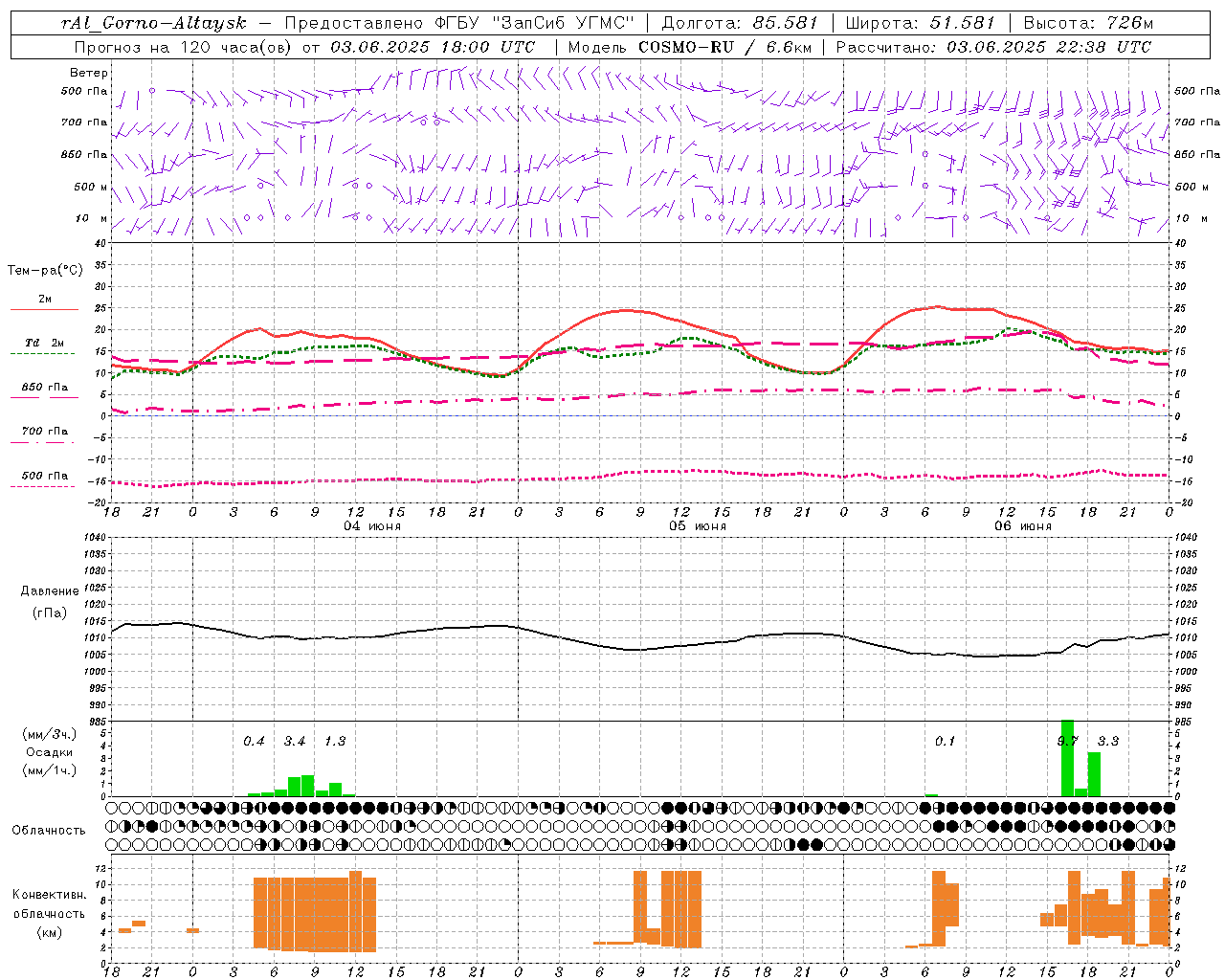Click the Рассчитано: 03.06.2025 22:38 UTC text
The image size is (1225, 980).
click(x=993, y=47)
